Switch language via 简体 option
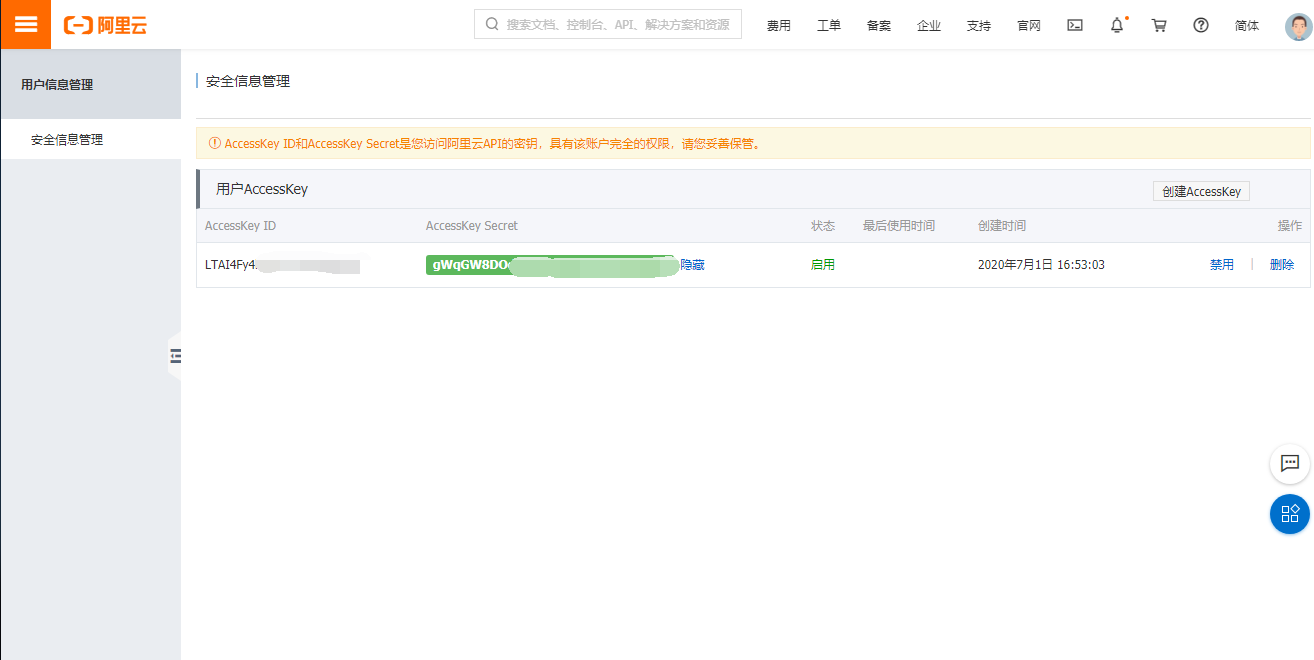 pyautogui.click(x=1246, y=25)
